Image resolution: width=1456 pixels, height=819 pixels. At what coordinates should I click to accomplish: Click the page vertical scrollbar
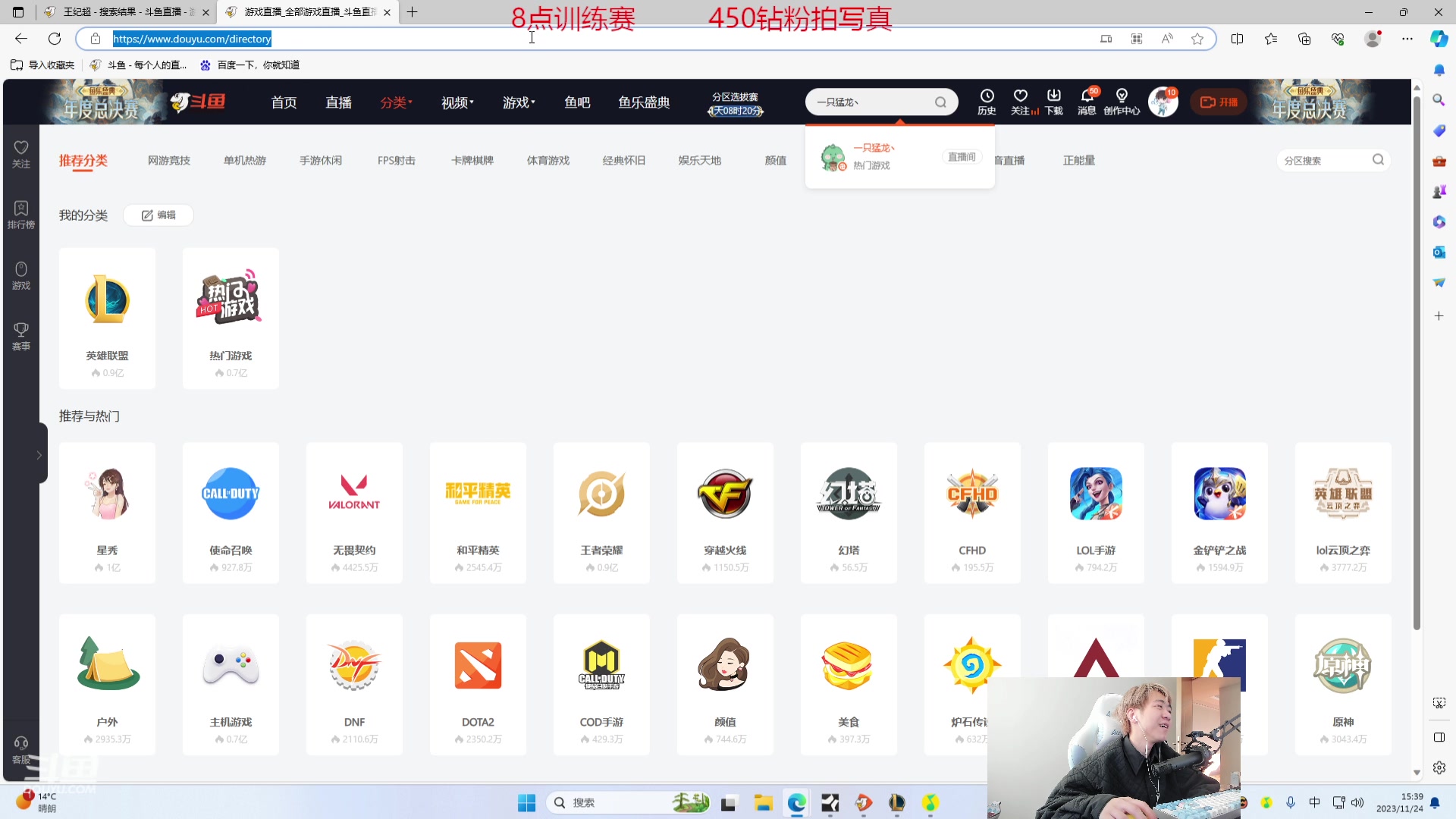(1417, 364)
